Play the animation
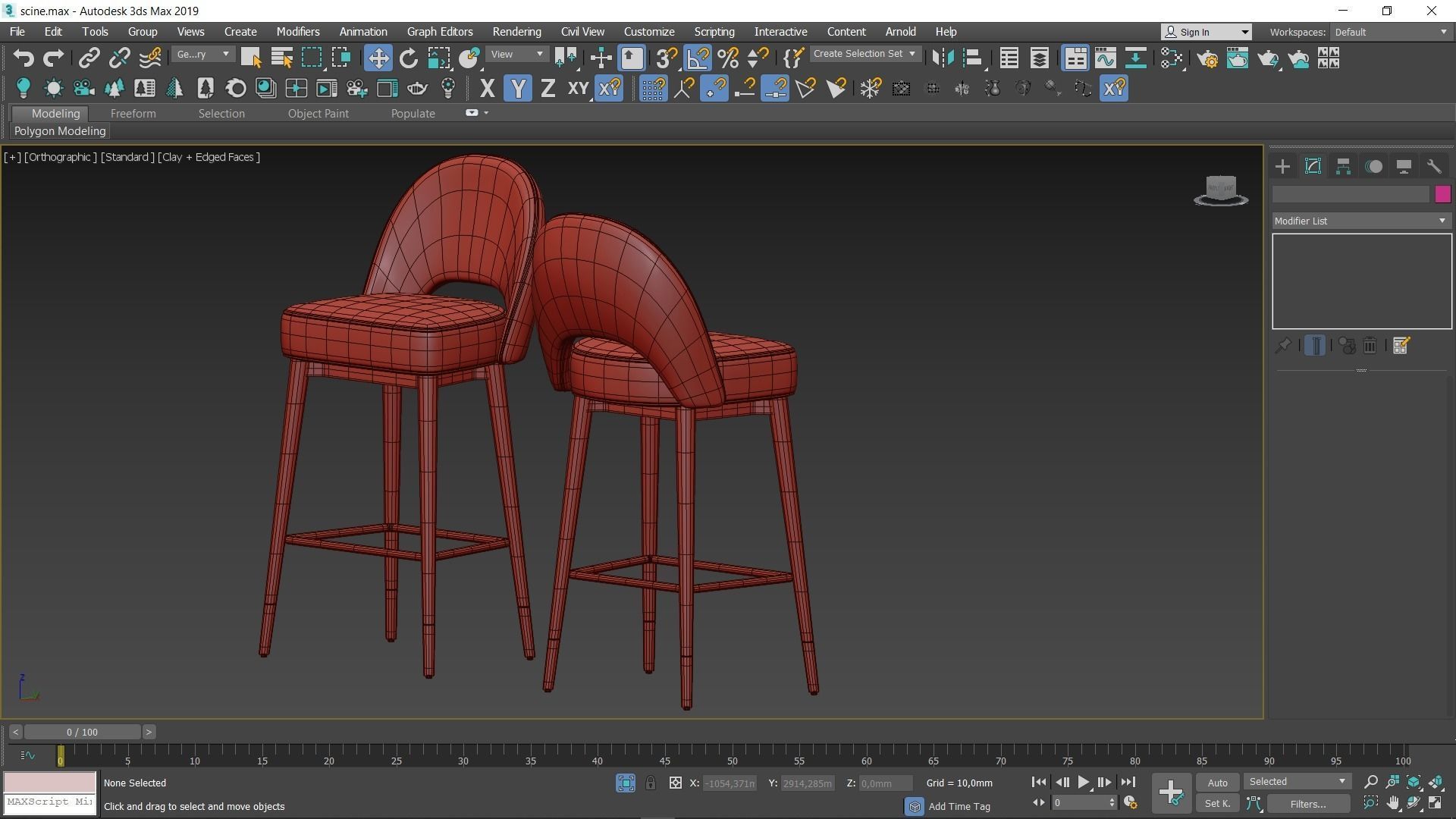Viewport: 1456px width, 819px height. 1083,783
